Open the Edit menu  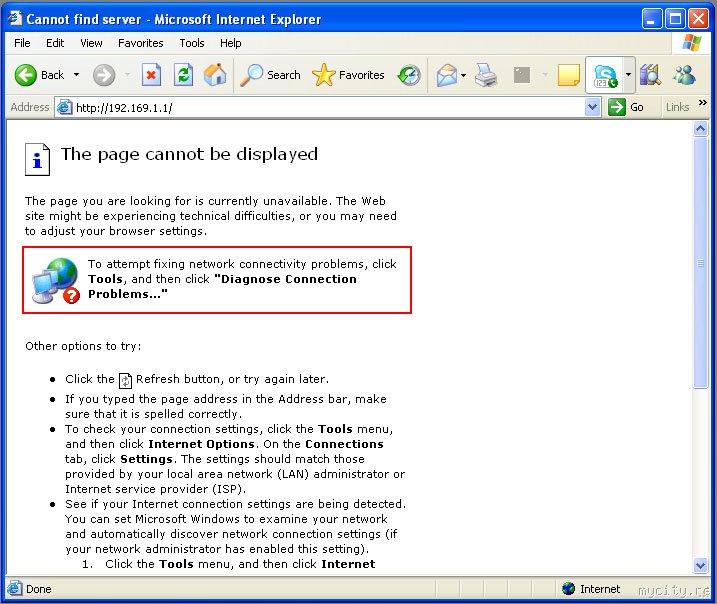pos(55,43)
